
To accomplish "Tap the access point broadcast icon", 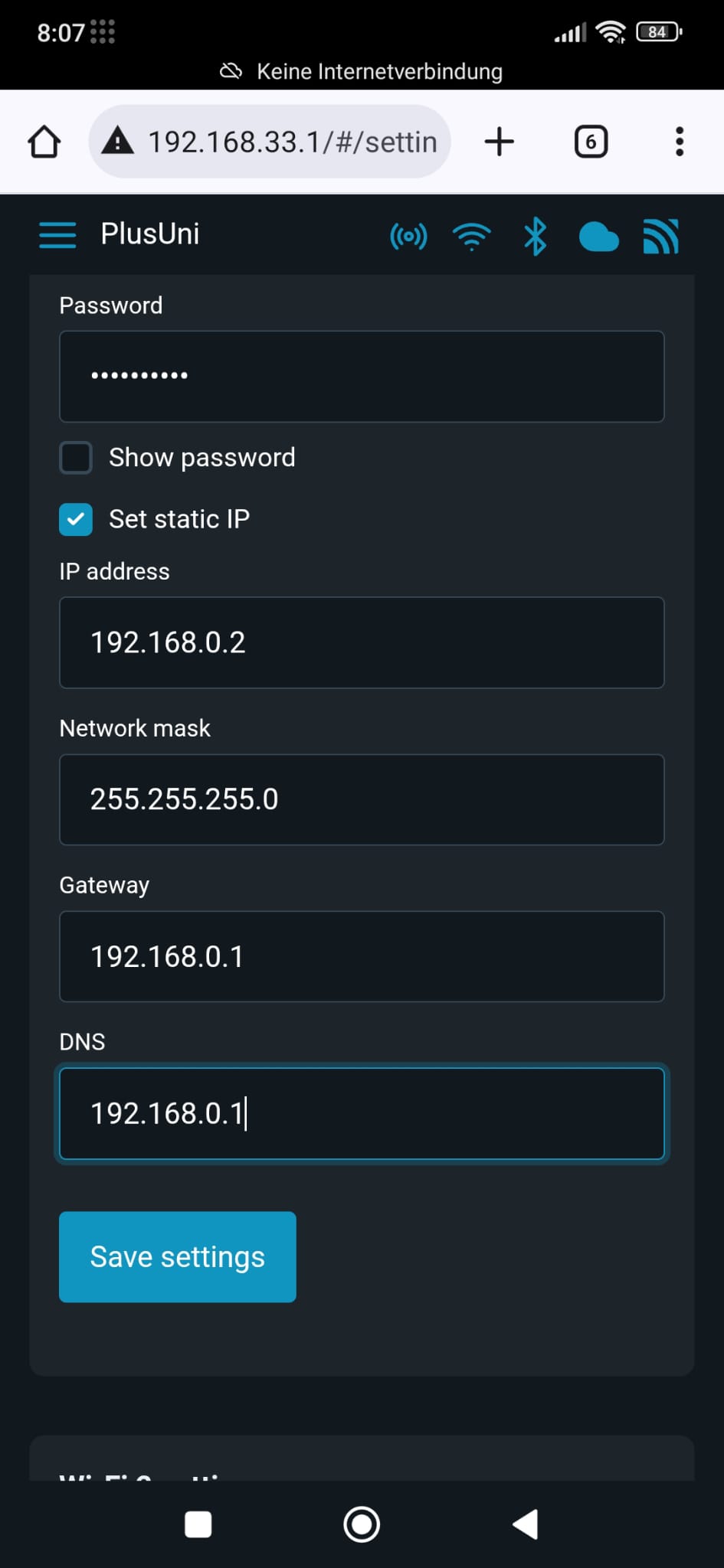I will pyautogui.click(x=408, y=237).
